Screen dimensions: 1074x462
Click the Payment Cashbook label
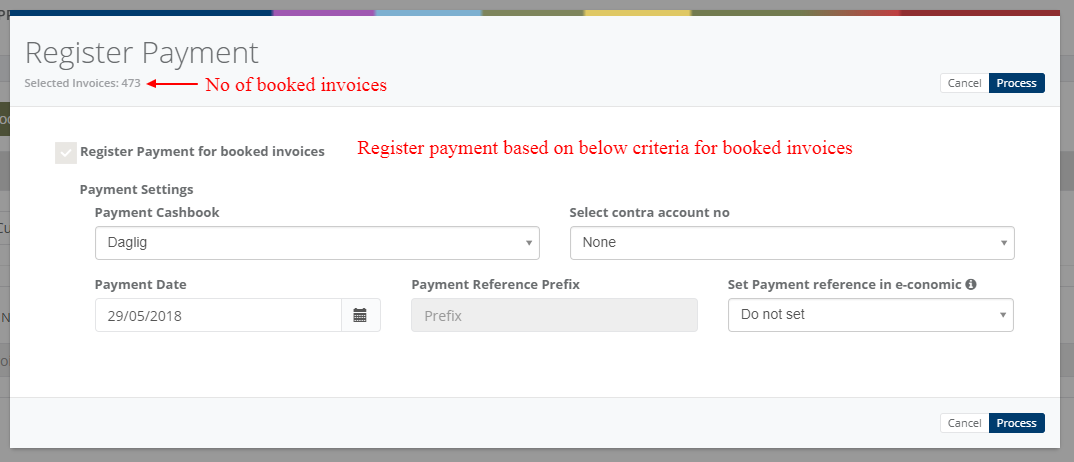157,213
